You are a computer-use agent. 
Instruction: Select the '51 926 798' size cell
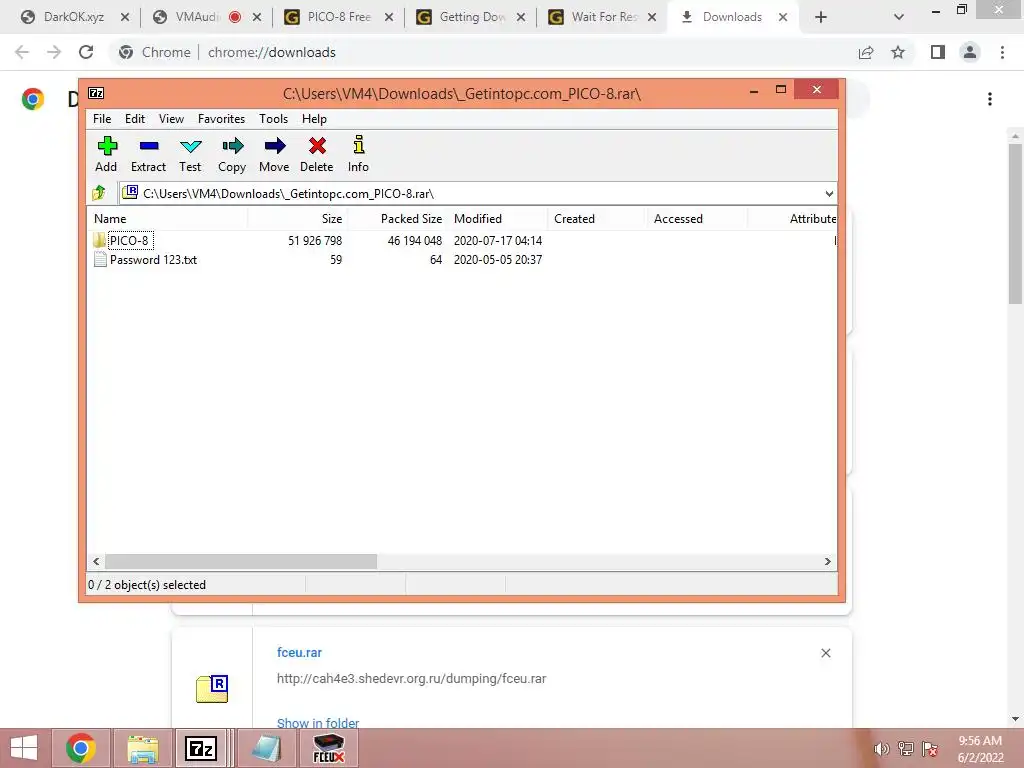point(315,240)
